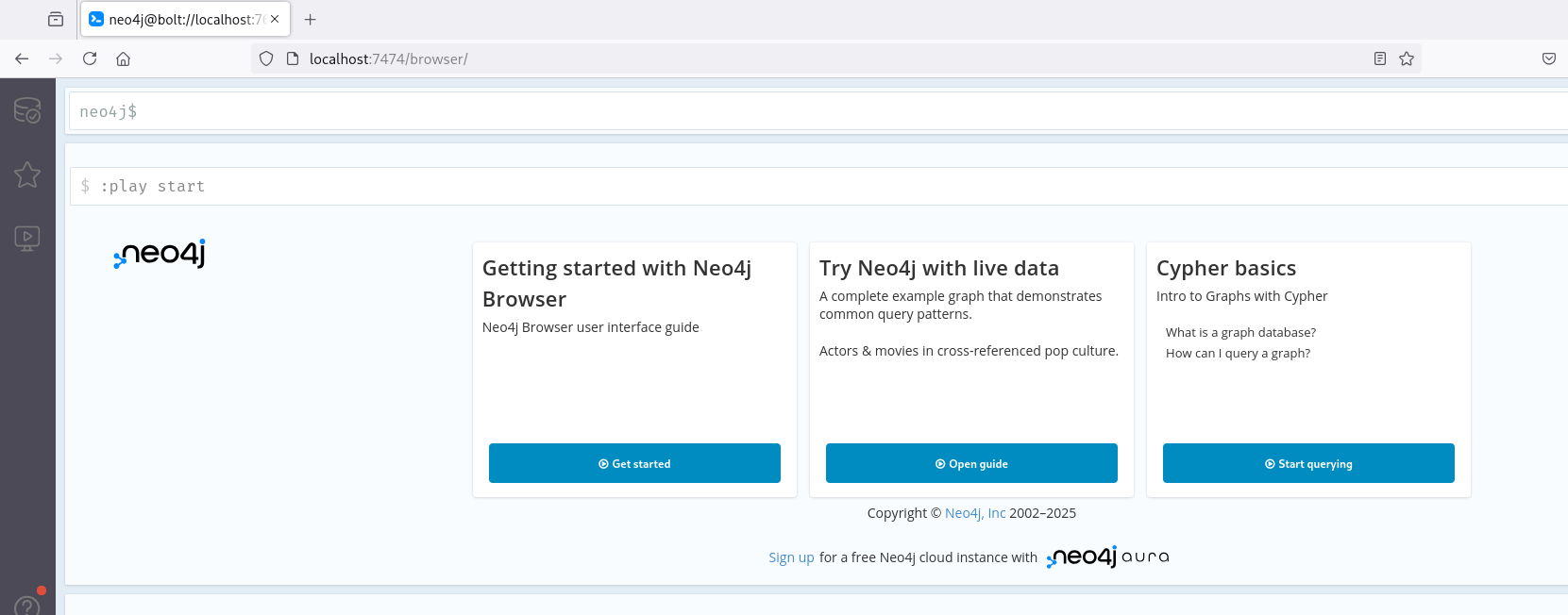Open the Help question mark icon
Image resolution: width=1568 pixels, height=615 pixels.
click(x=27, y=606)
